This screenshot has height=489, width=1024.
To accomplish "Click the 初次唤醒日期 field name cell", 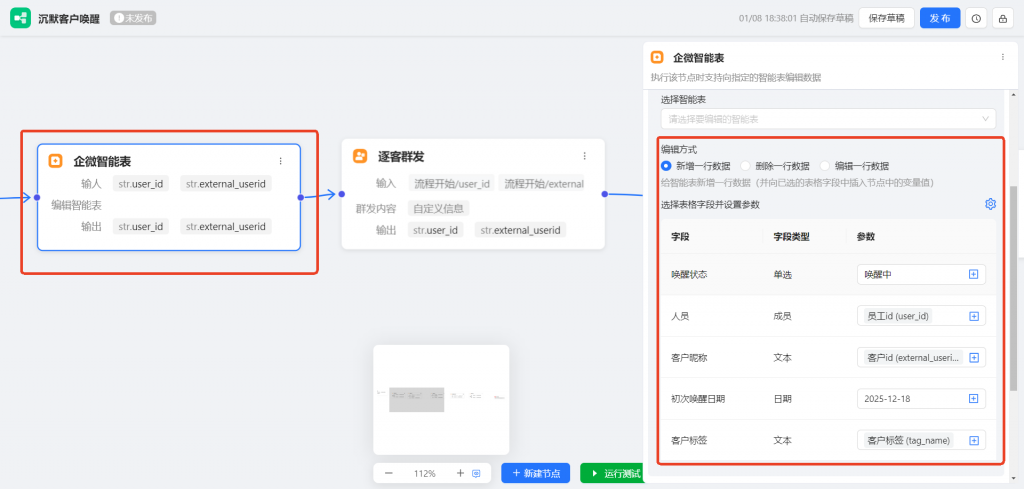I will tap(697, 398).
